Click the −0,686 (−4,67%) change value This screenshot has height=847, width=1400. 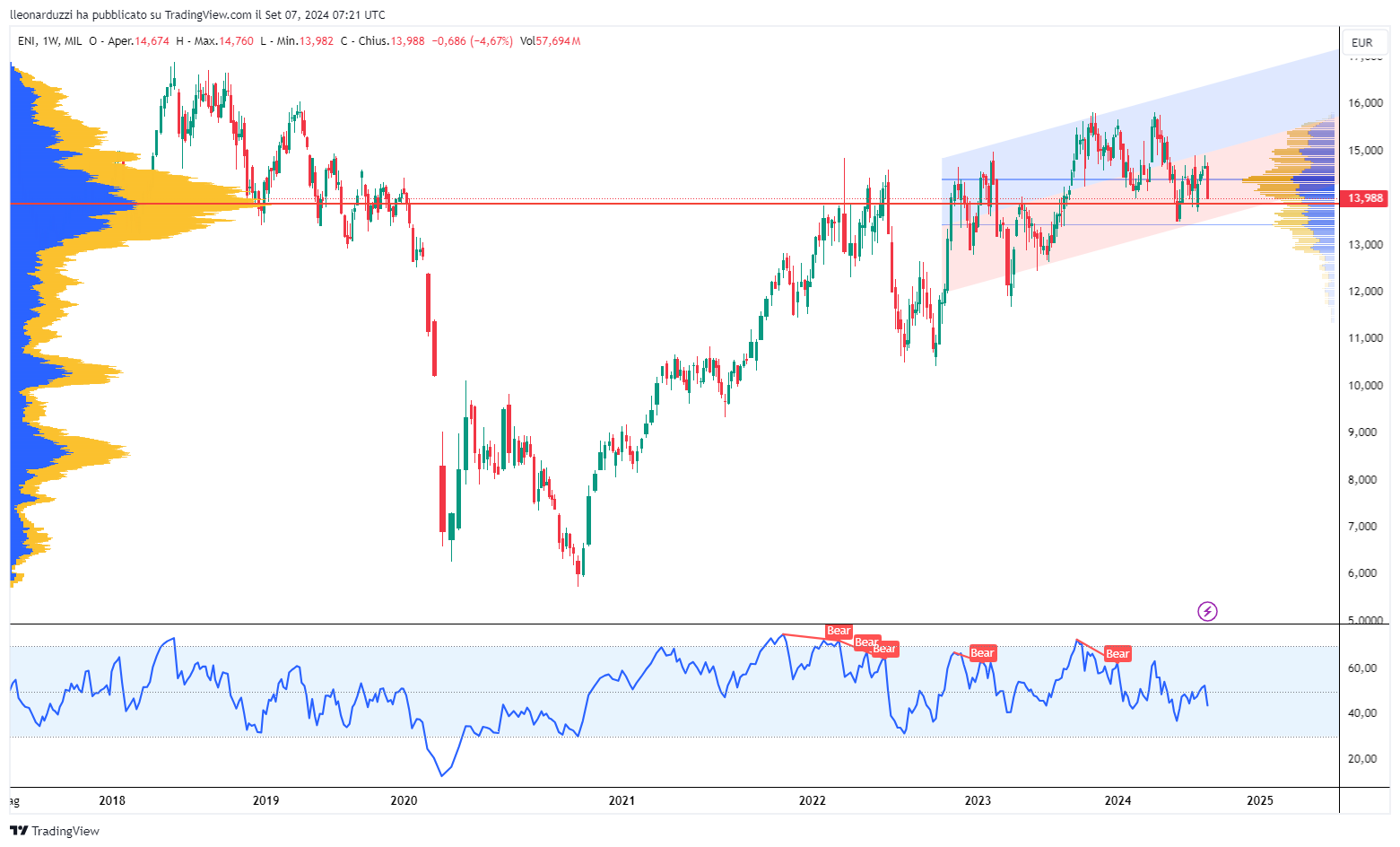pos(473,41)
